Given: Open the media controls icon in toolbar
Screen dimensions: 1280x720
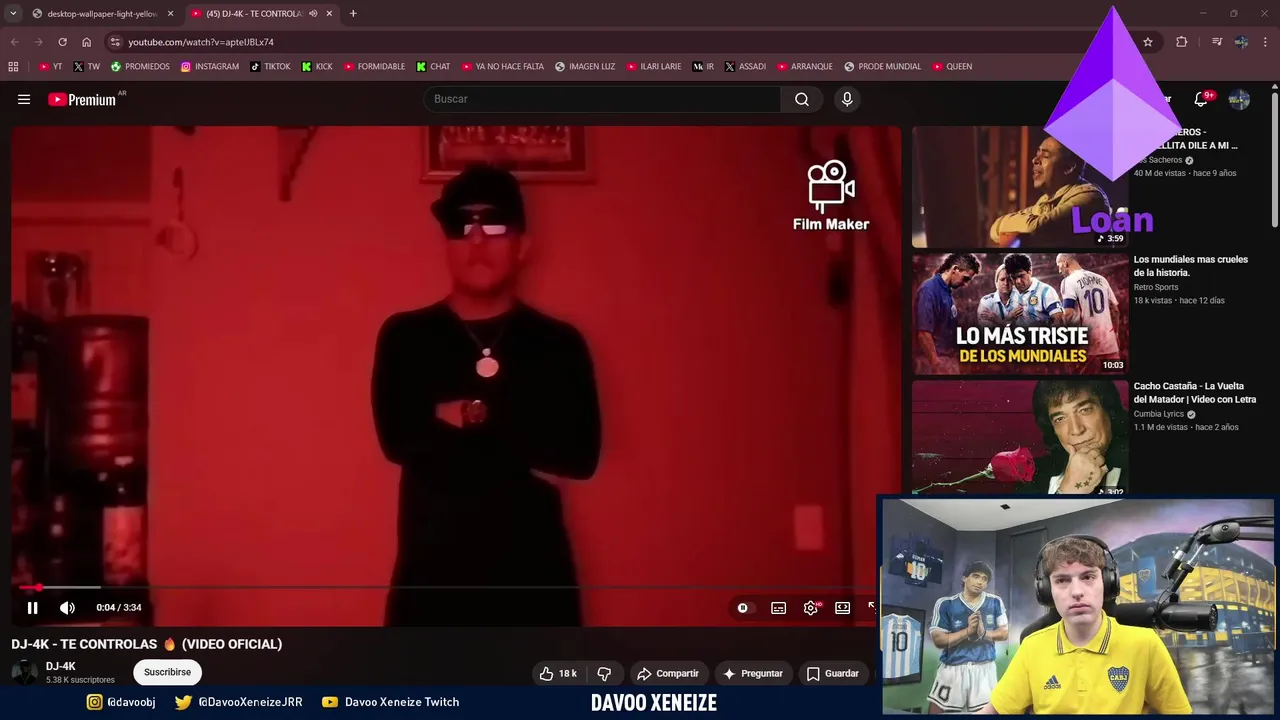Looking at the screenshot, I should tap(1217, 42).
